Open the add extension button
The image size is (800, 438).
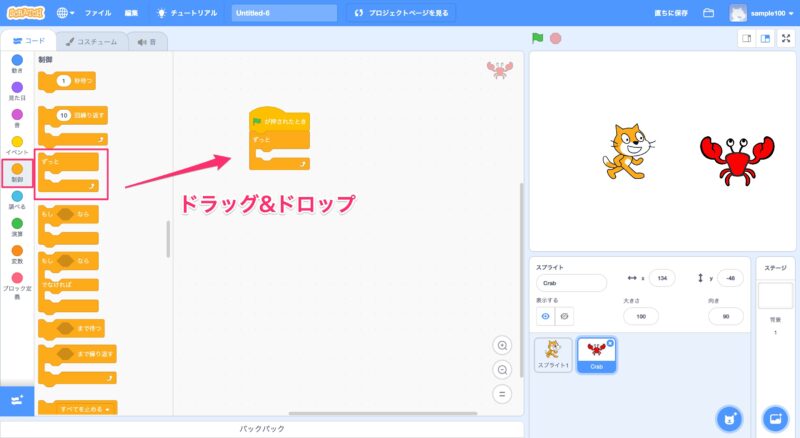point(17,401)
